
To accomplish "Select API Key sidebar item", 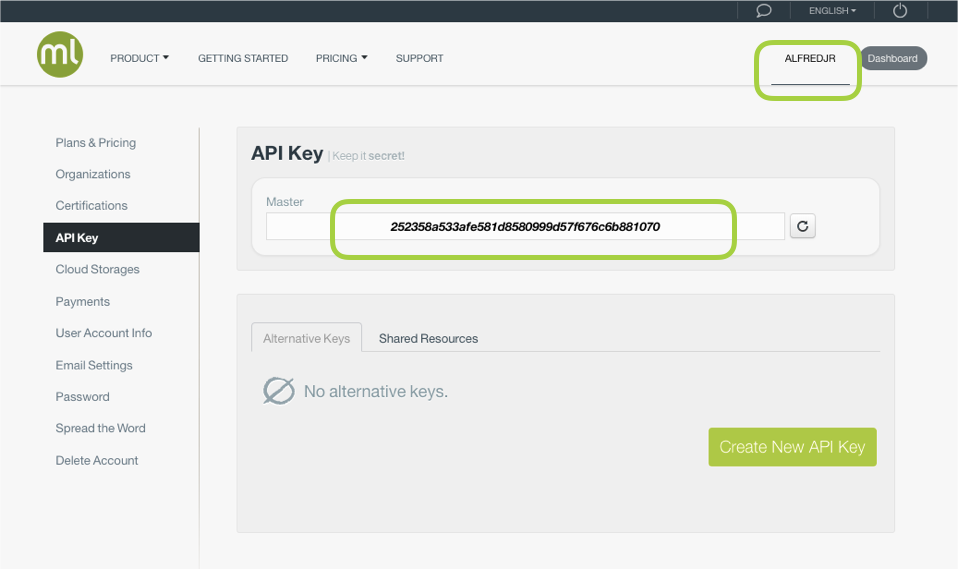I will 121,237.
